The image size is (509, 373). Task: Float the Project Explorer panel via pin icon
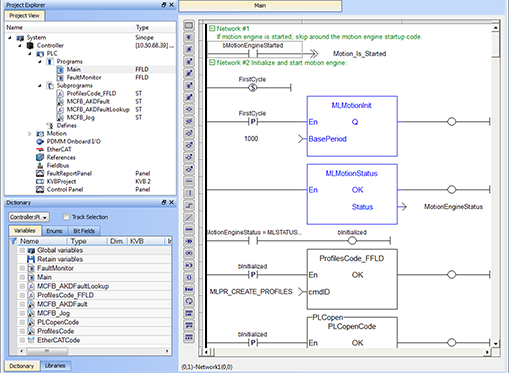point(164,5)
